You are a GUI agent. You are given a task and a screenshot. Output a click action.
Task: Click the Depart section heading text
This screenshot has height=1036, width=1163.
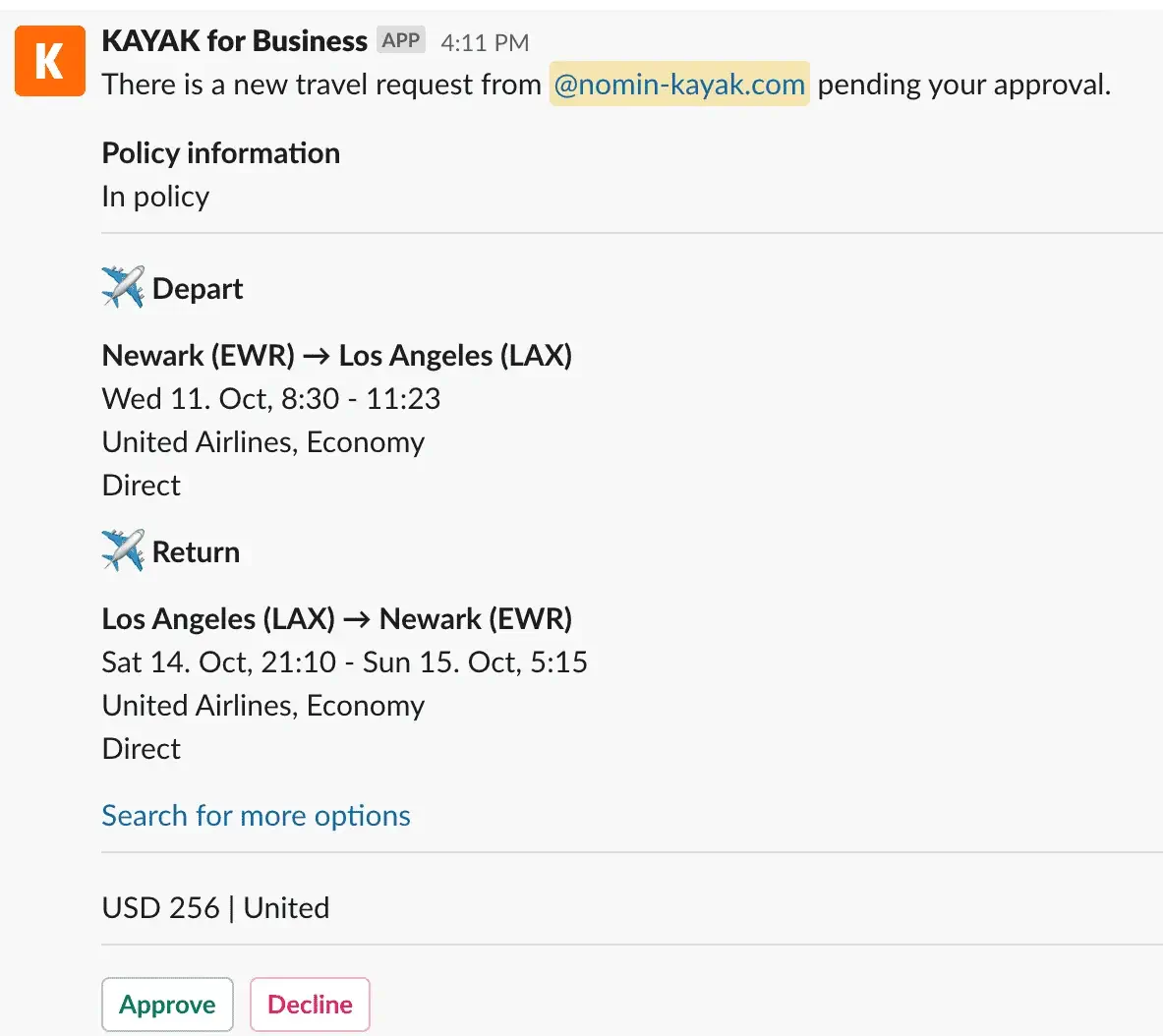coord(198,289)
